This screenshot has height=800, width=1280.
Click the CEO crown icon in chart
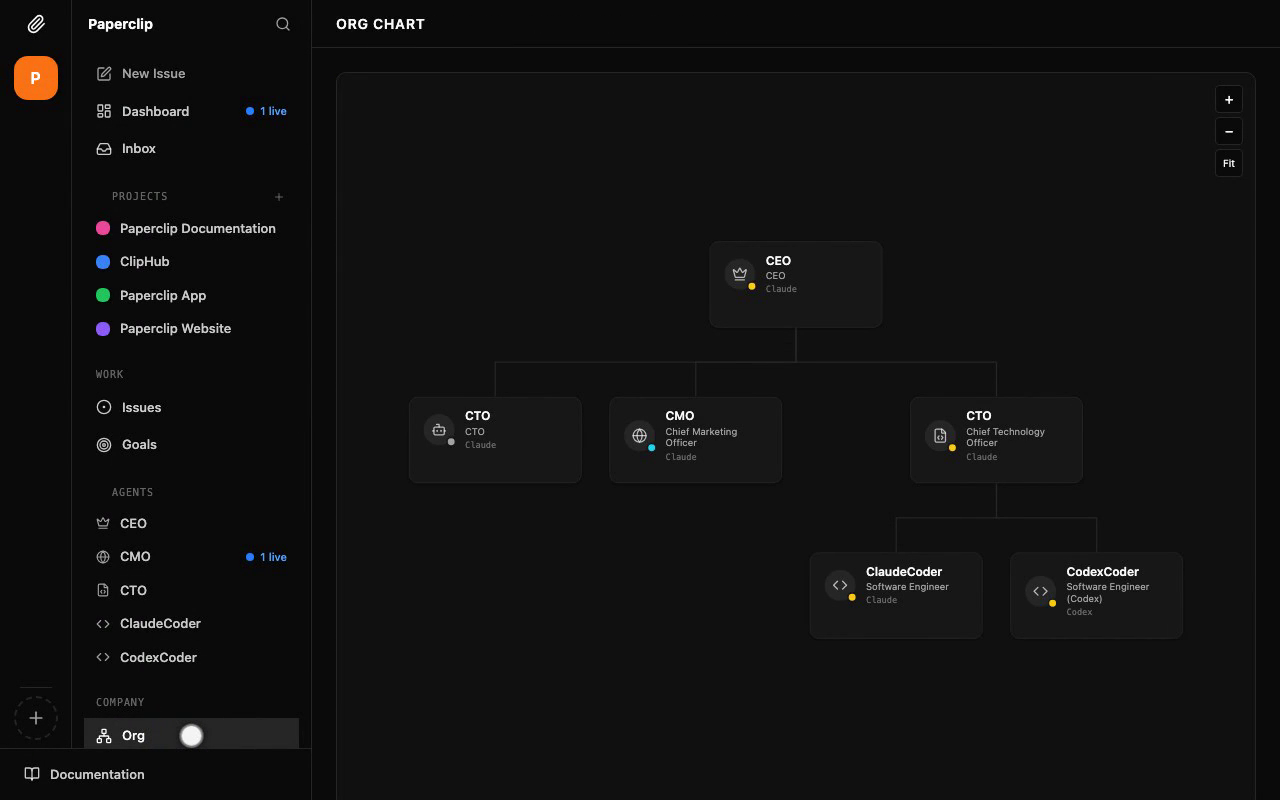pos(740,274)
